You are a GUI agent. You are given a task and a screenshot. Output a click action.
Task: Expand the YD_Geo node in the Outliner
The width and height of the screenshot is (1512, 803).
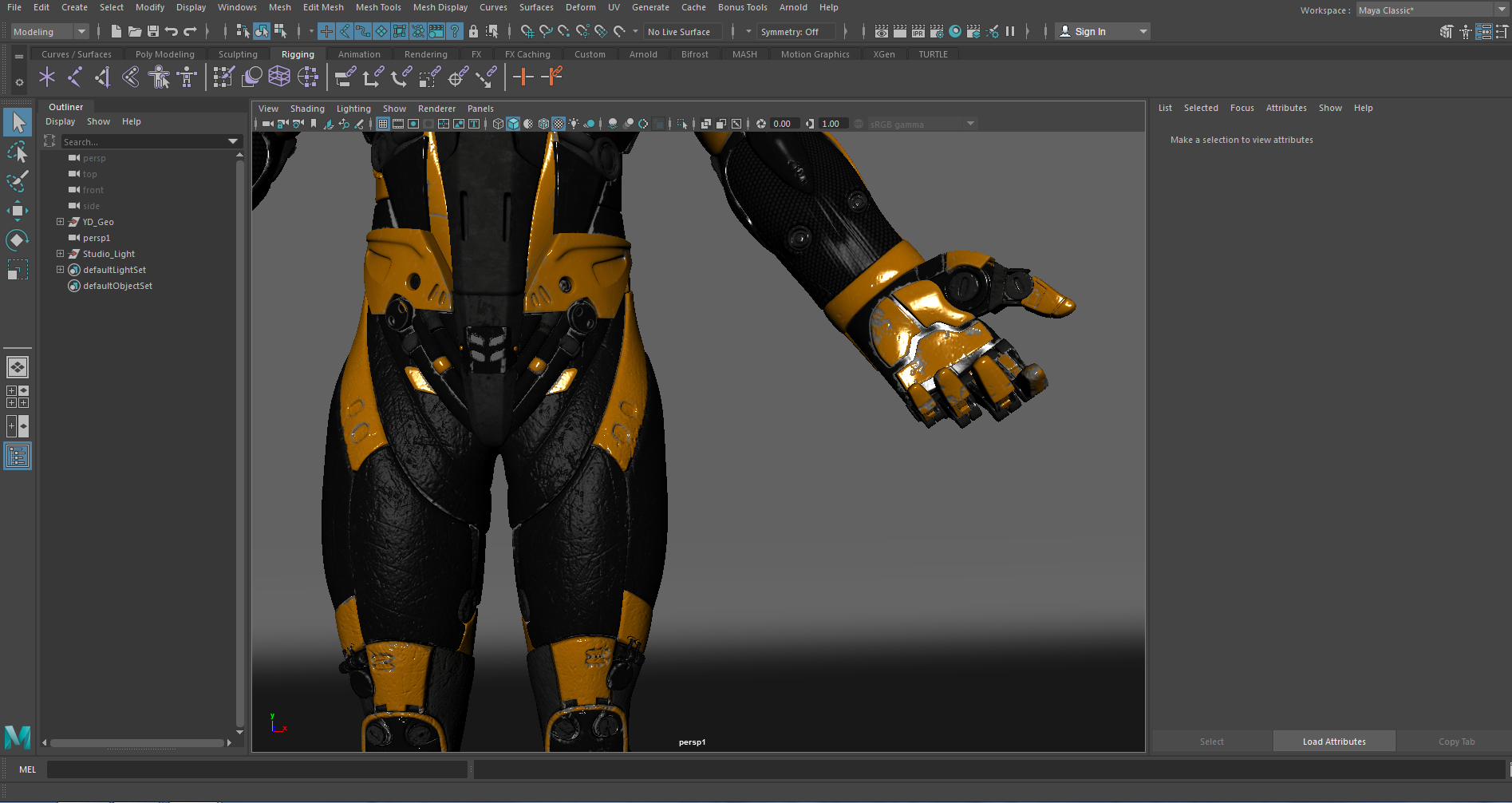[x=60, y=221]
